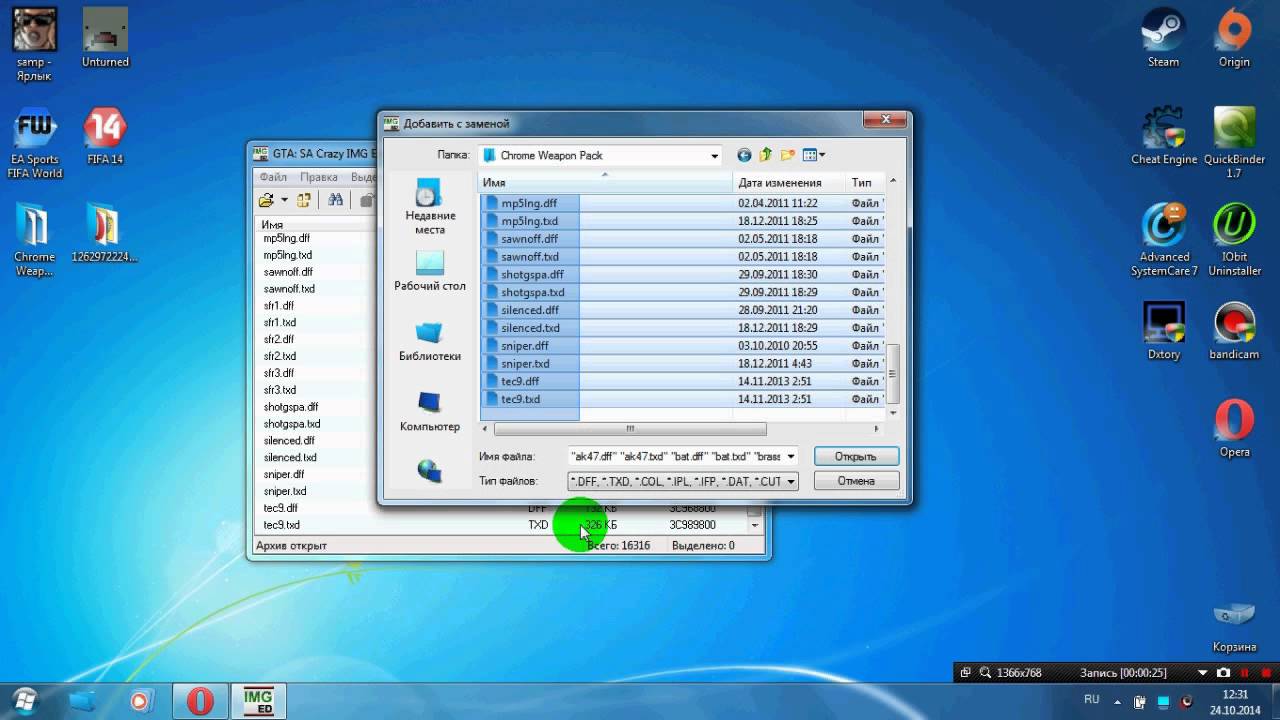Click the Windows Start button

[x=26, y=700]
